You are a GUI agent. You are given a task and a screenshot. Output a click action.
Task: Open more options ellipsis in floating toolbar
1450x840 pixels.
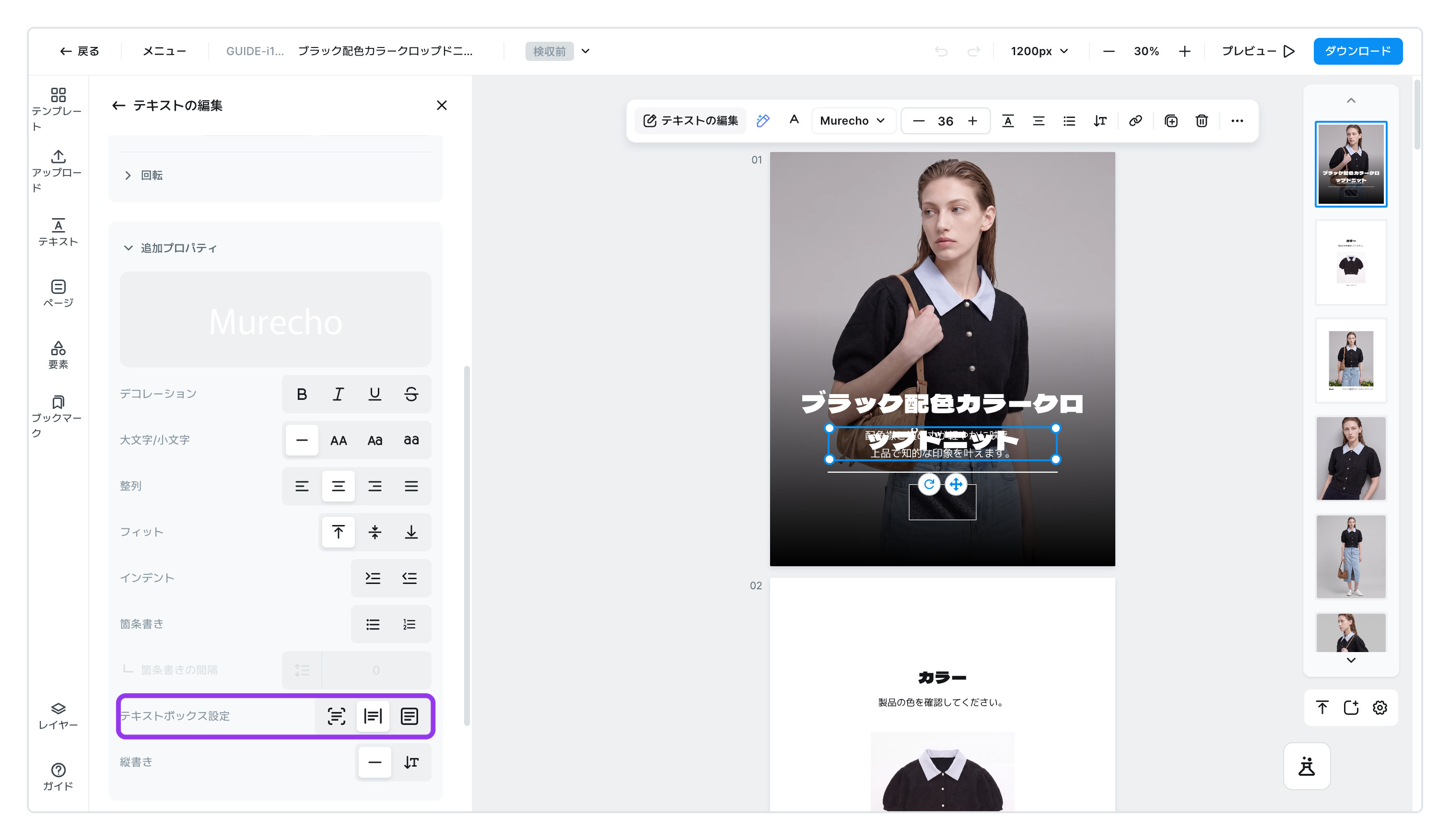tap(1237, 121)
